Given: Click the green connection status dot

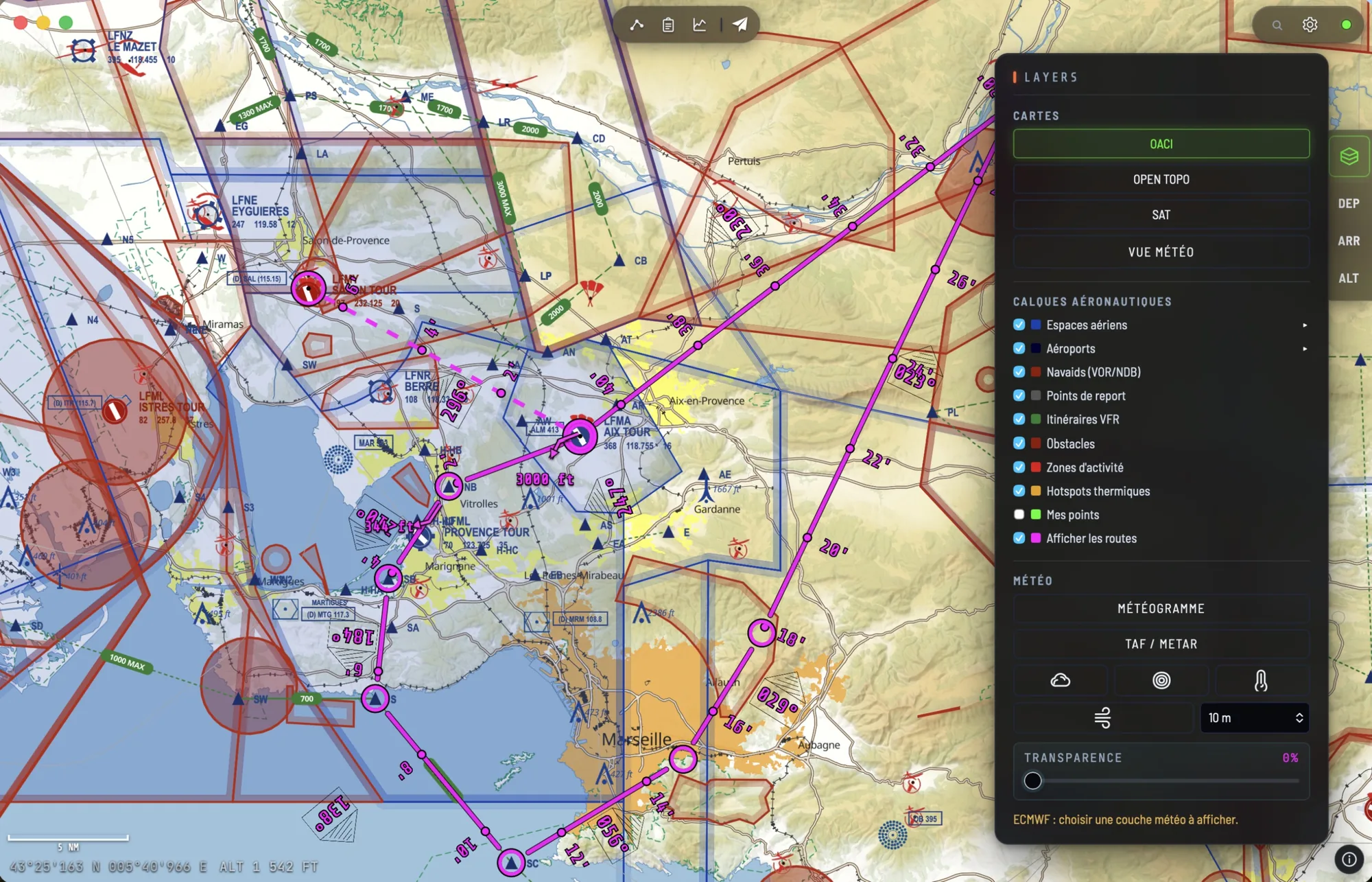Looking at the screenshot, I should point(1346,25).
